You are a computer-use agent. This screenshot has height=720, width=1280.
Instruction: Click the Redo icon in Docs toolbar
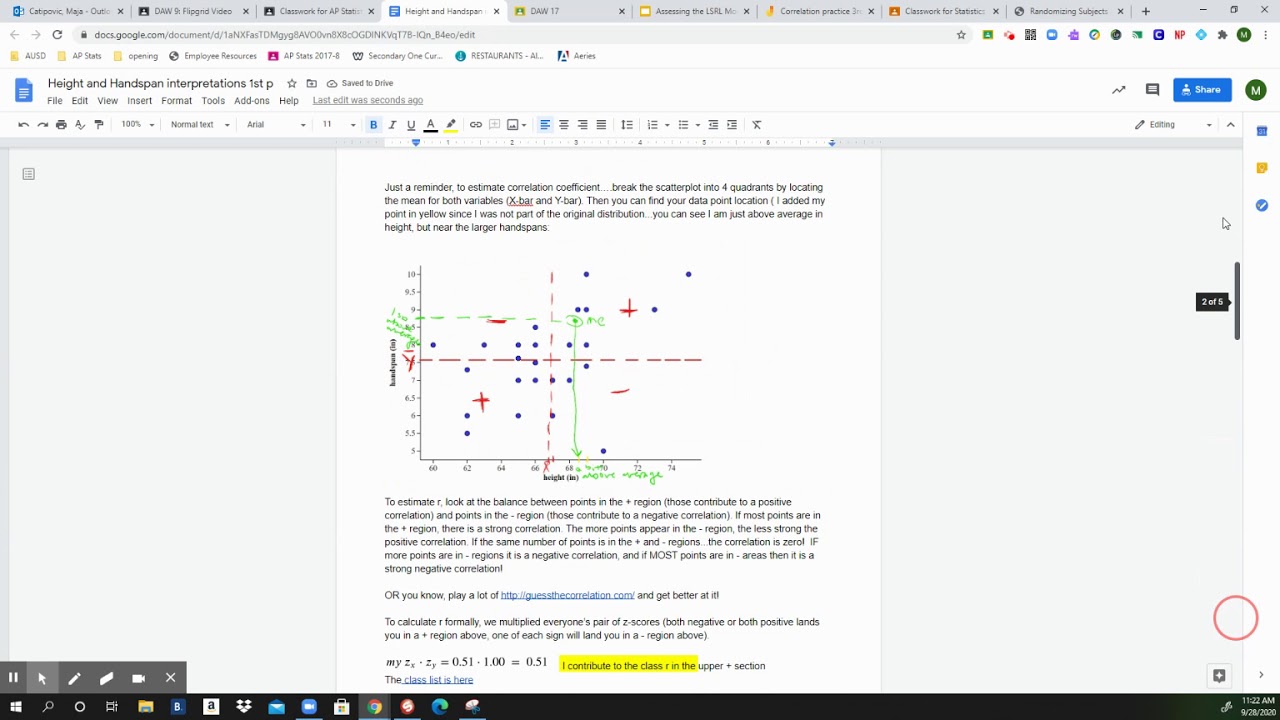coord(42,124)
